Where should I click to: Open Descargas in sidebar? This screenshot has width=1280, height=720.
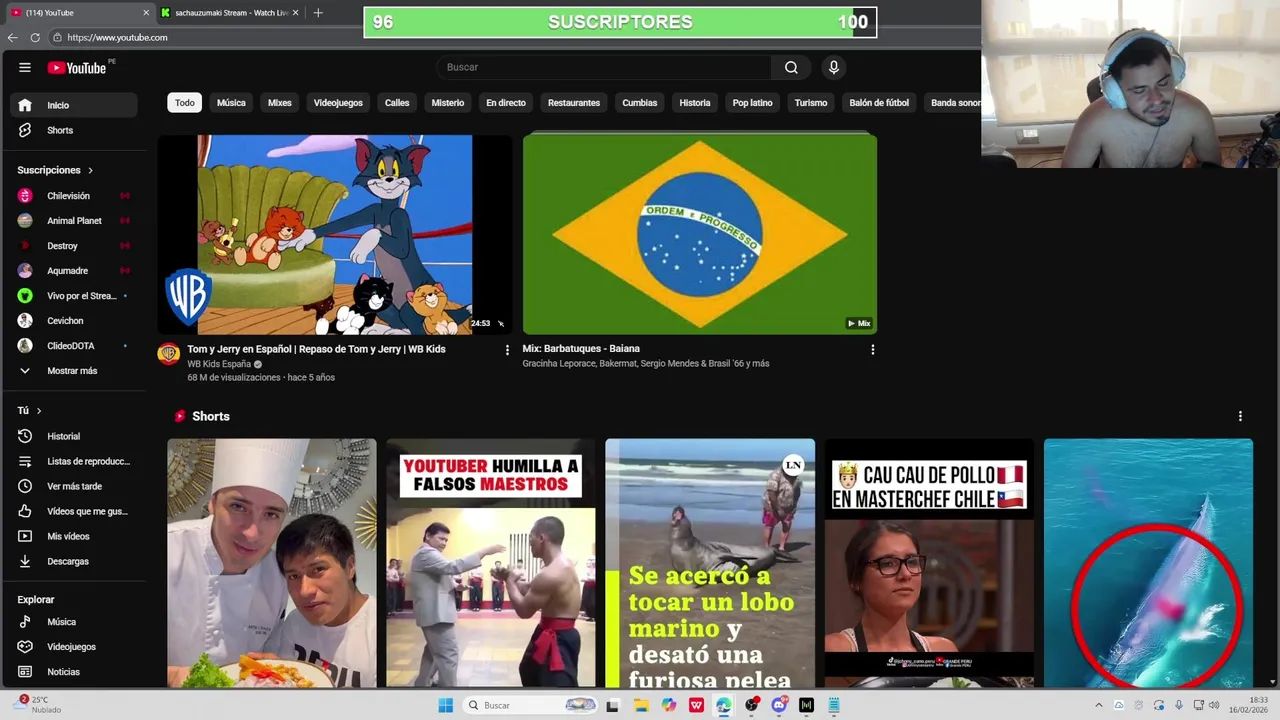(74, 561)
